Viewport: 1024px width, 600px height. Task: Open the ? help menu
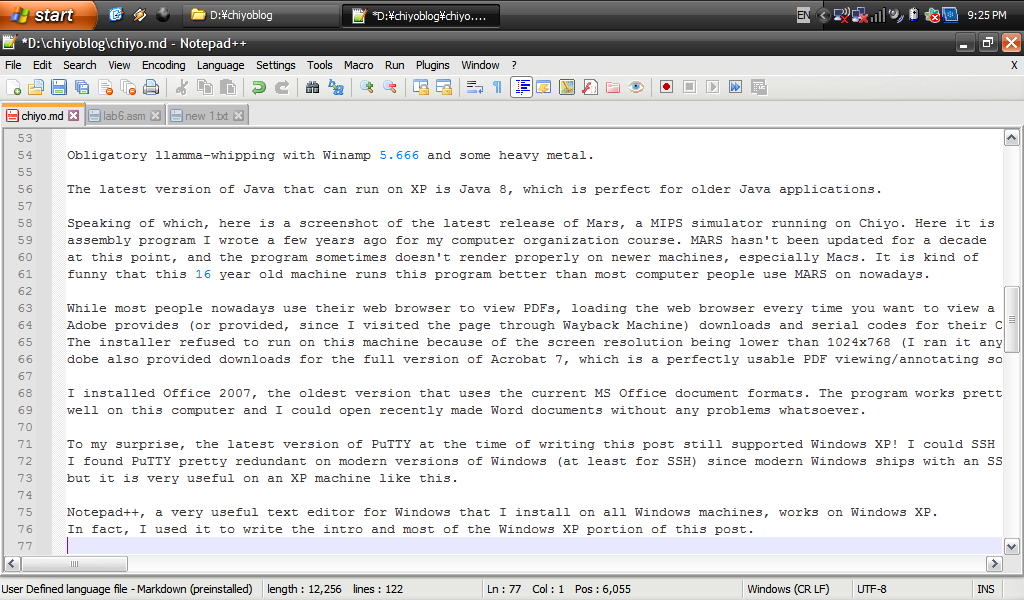pos(514,65)
